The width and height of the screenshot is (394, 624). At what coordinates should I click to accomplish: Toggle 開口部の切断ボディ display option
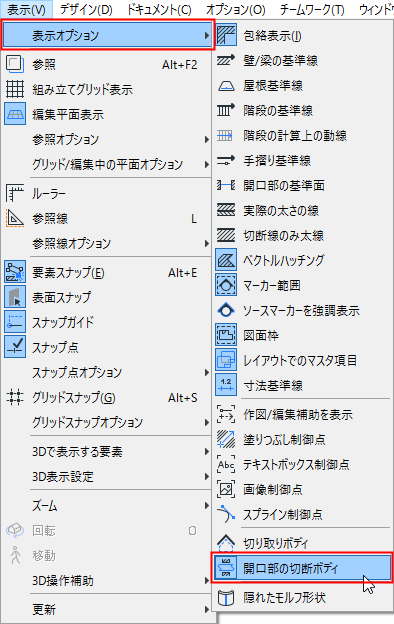click(302, 568)
